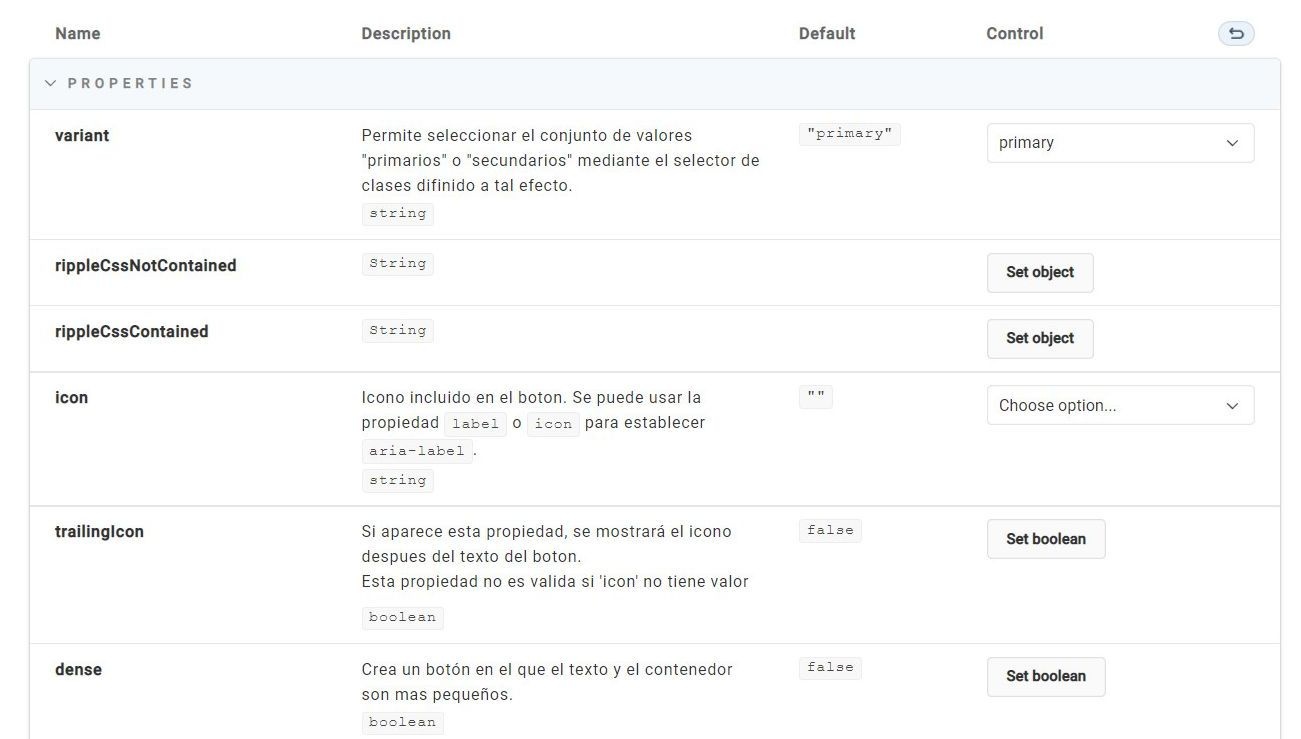Set boolean for trailingIcon property
The image size is (1301, 739).
[1046, 539]
